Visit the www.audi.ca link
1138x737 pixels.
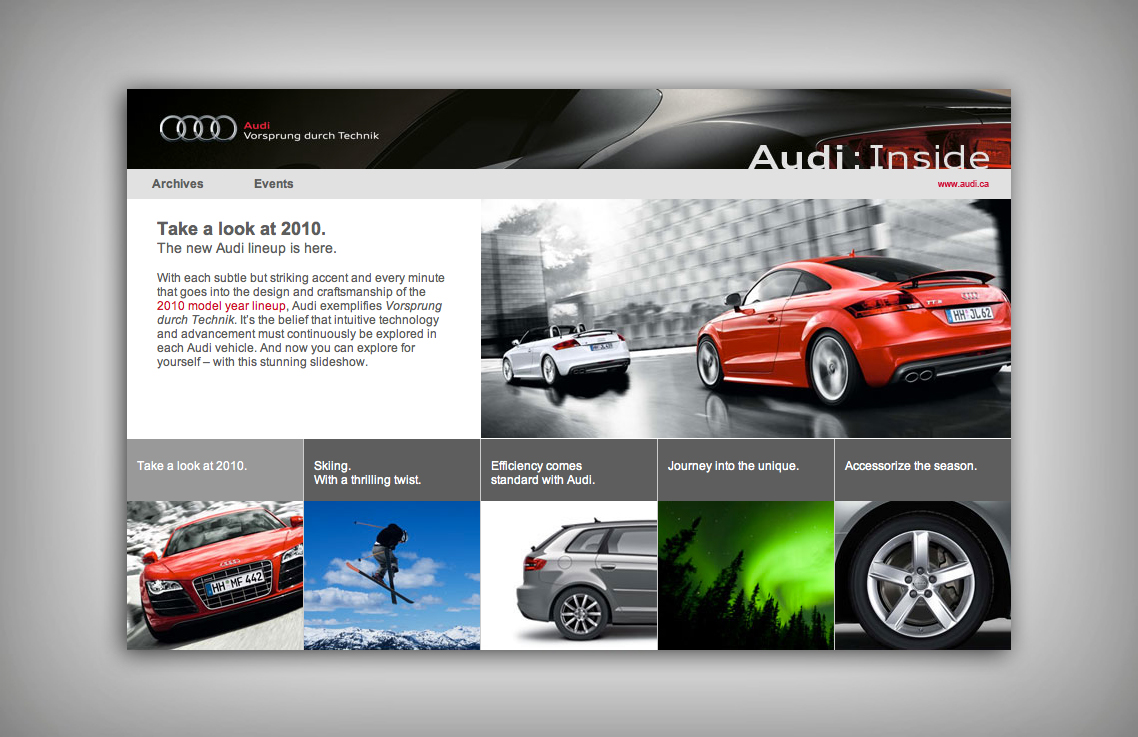coord(963,184)
